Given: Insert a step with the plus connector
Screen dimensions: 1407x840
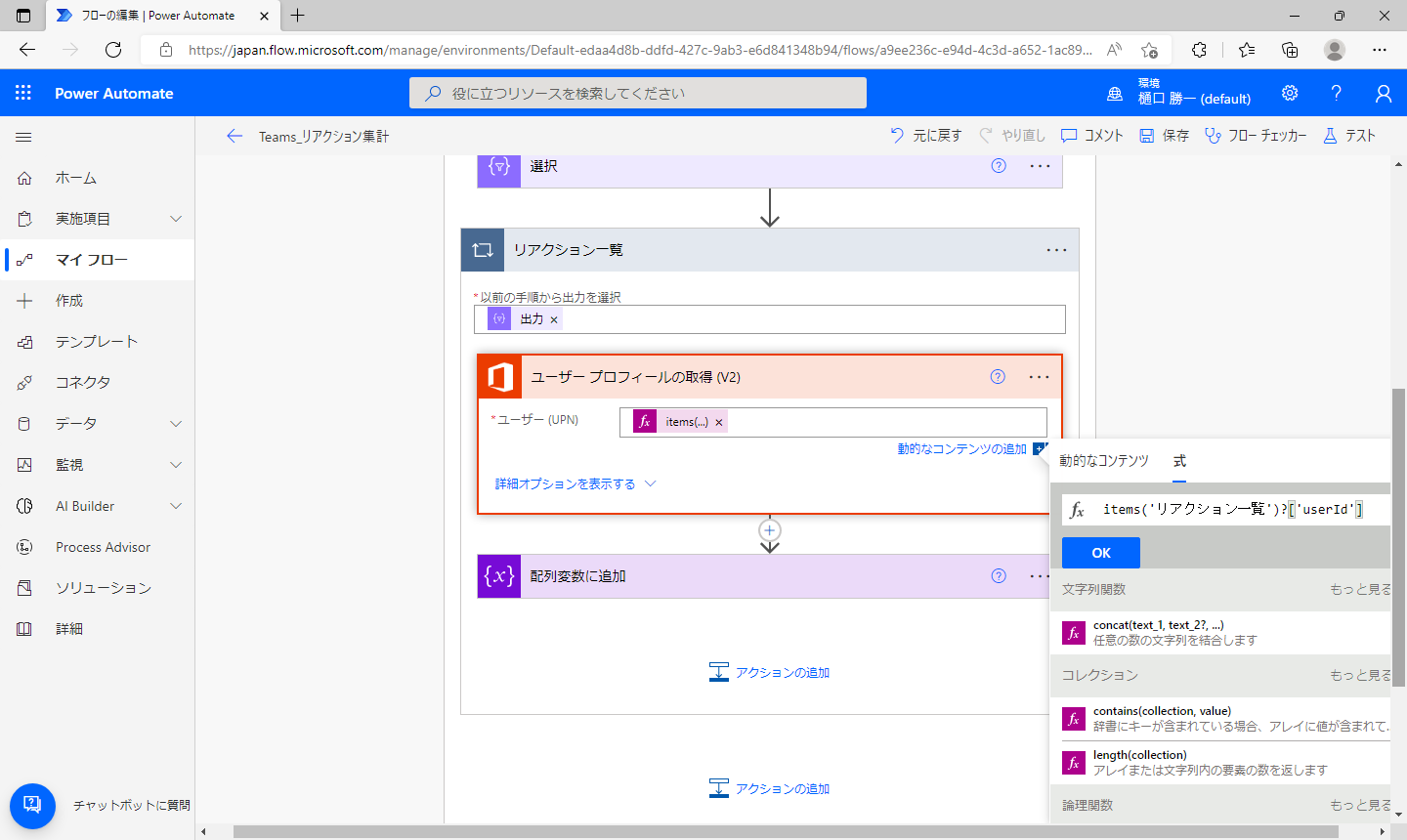Looking at the screenshot, I should tap(770, 530).
